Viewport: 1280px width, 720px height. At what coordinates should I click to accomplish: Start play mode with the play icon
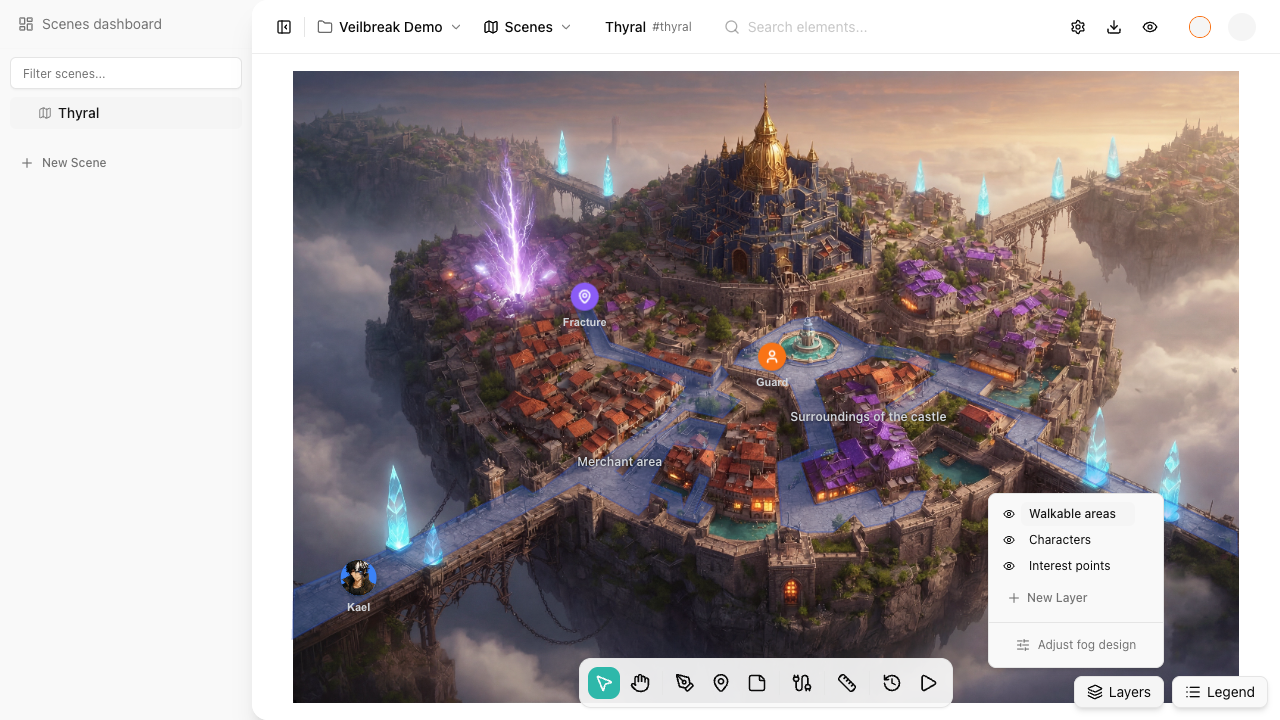pos(929,683)
